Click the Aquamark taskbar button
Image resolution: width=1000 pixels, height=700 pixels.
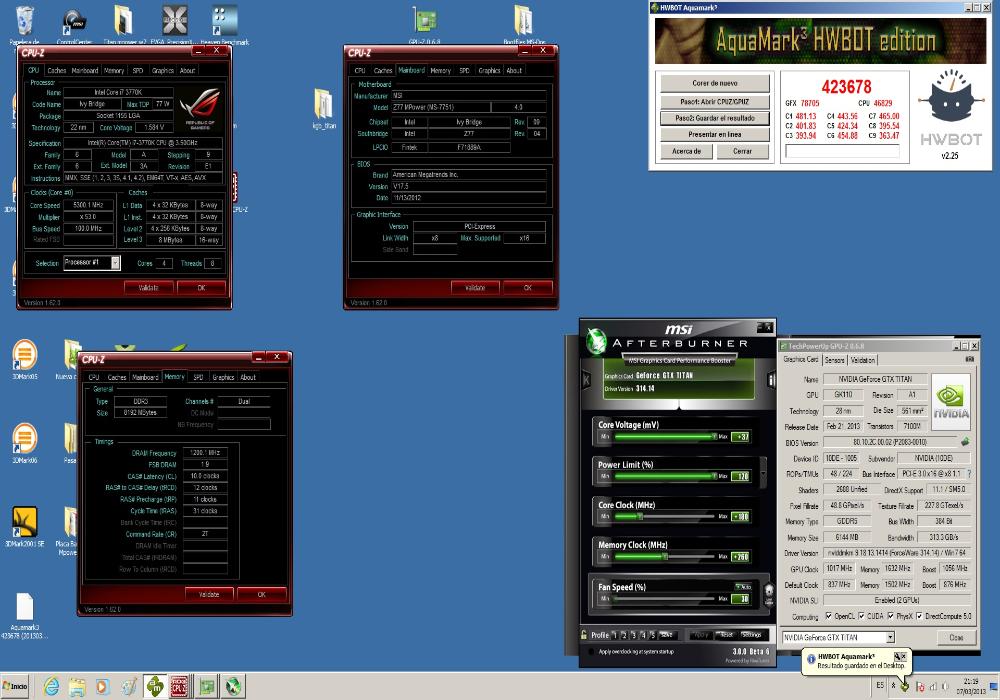tap(155, 686)
